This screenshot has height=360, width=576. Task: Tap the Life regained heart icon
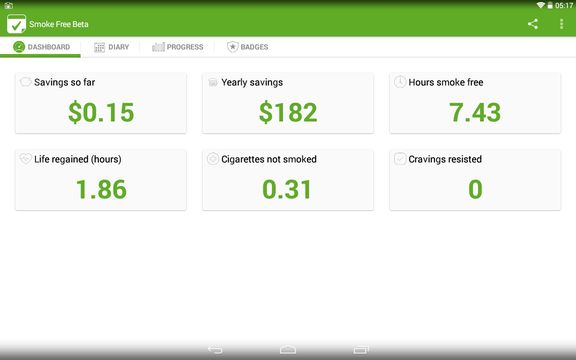pos(25,159)
